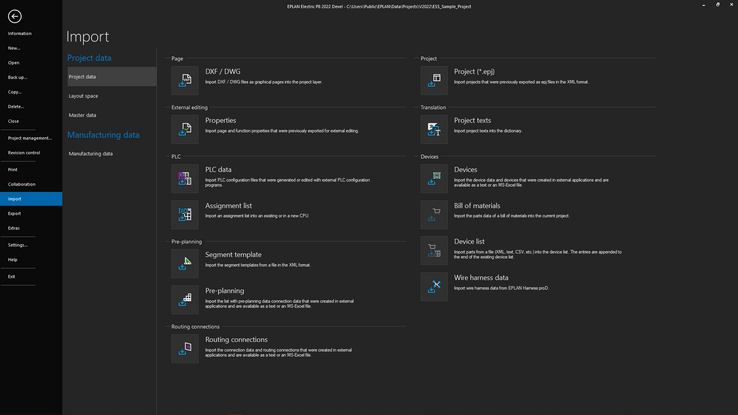Image resolution: width=738 pixels, height=415 pixels.
Task: Select the Project data sub-item
Action: 112,76
